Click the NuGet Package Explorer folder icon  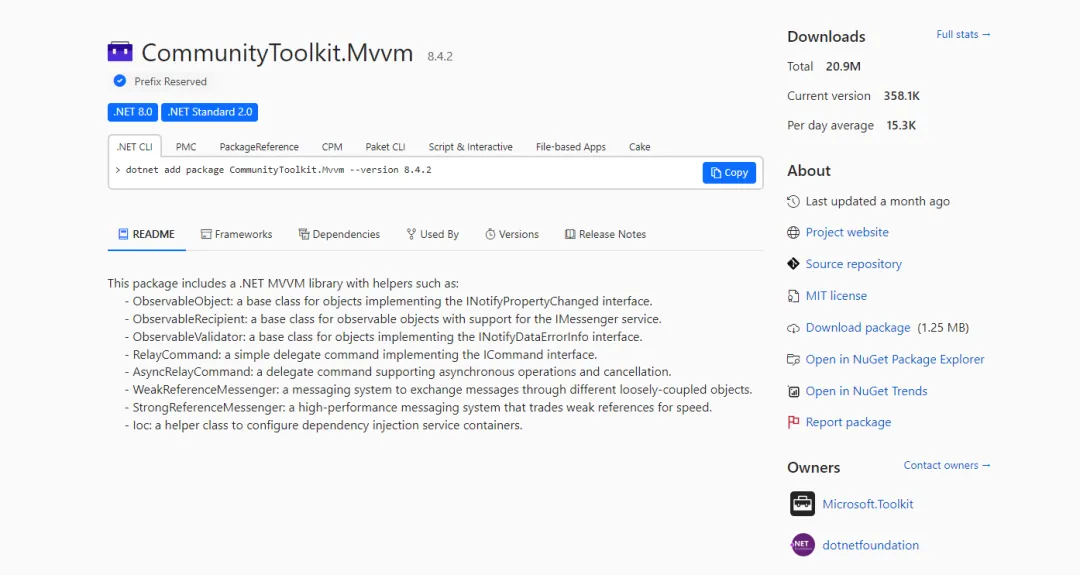click(x=793, y=359)
